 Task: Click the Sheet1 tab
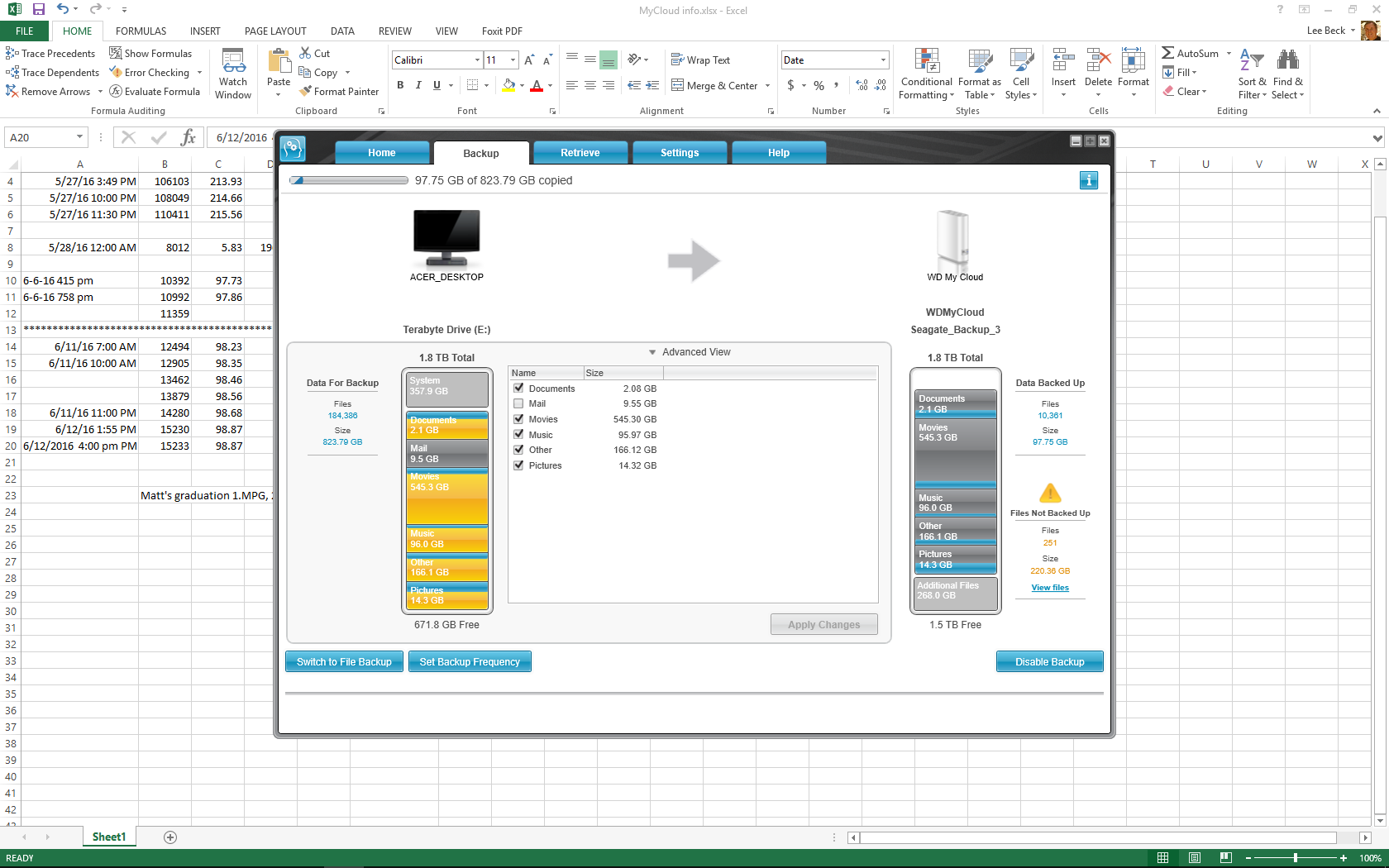coord(109,837)
